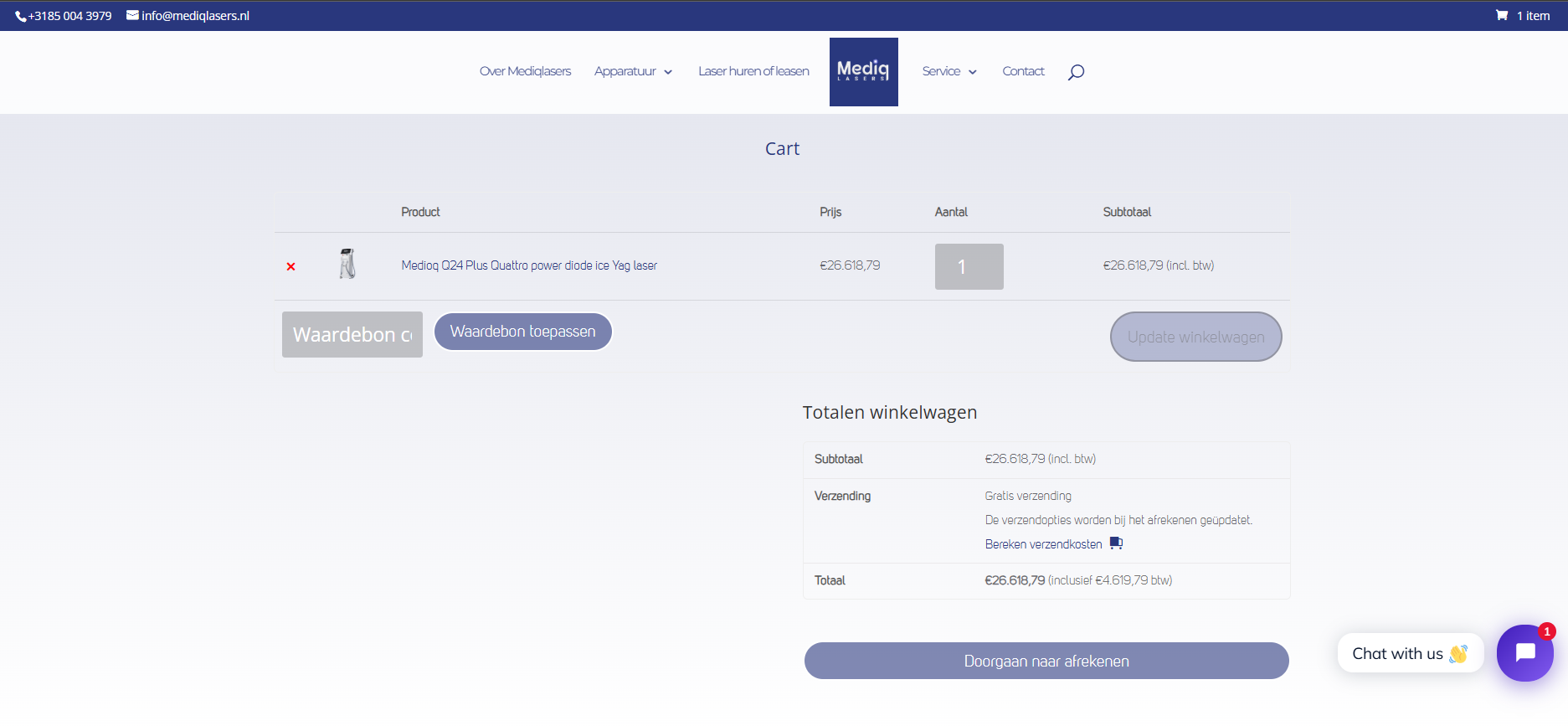Click the Gratis verzending text
This screenshot has width=1568, height=726.
(x=1028, y=496)
